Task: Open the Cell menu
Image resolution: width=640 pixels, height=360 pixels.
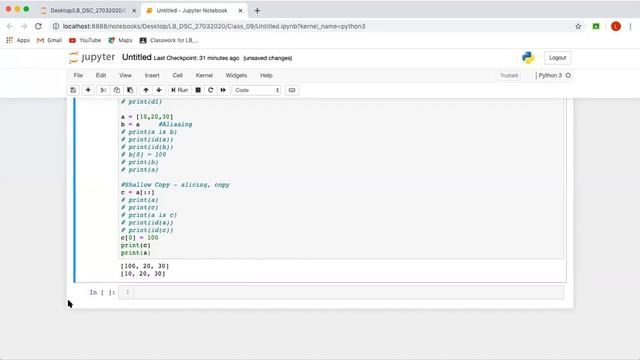Action: point(178,76)
